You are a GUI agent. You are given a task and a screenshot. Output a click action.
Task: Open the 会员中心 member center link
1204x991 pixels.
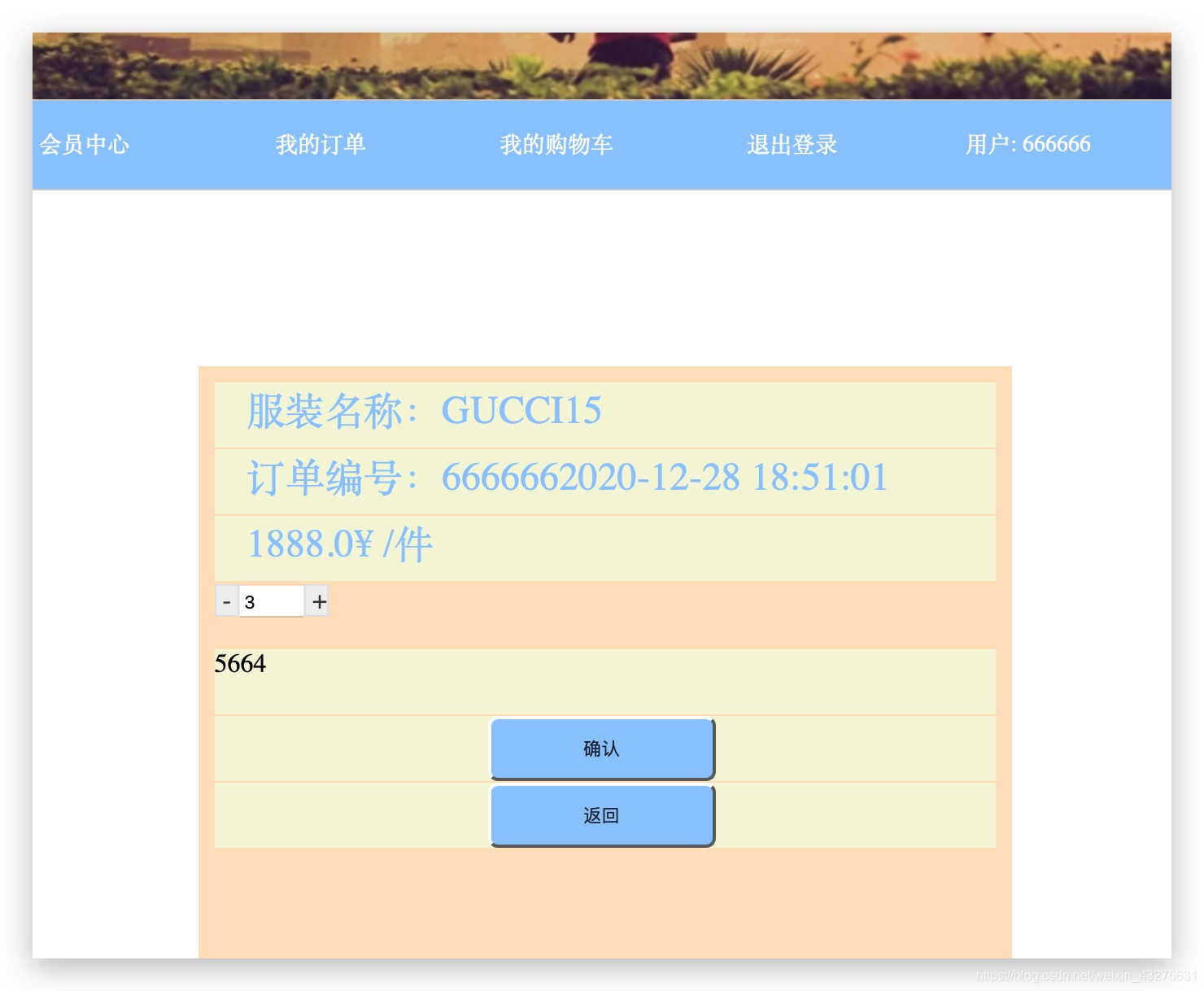pyautogui.click(x=85, y=145)
